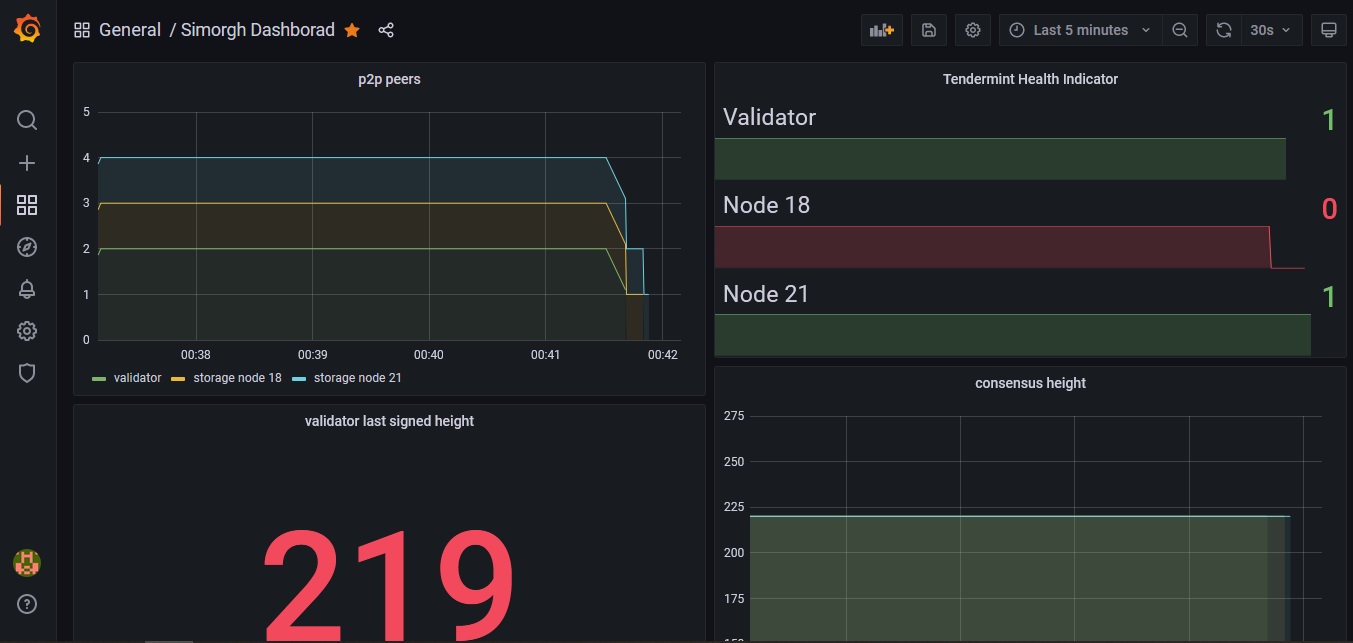Toggle the star to unfavorite dashboard
1353x643 pixels.
(352, 30)
